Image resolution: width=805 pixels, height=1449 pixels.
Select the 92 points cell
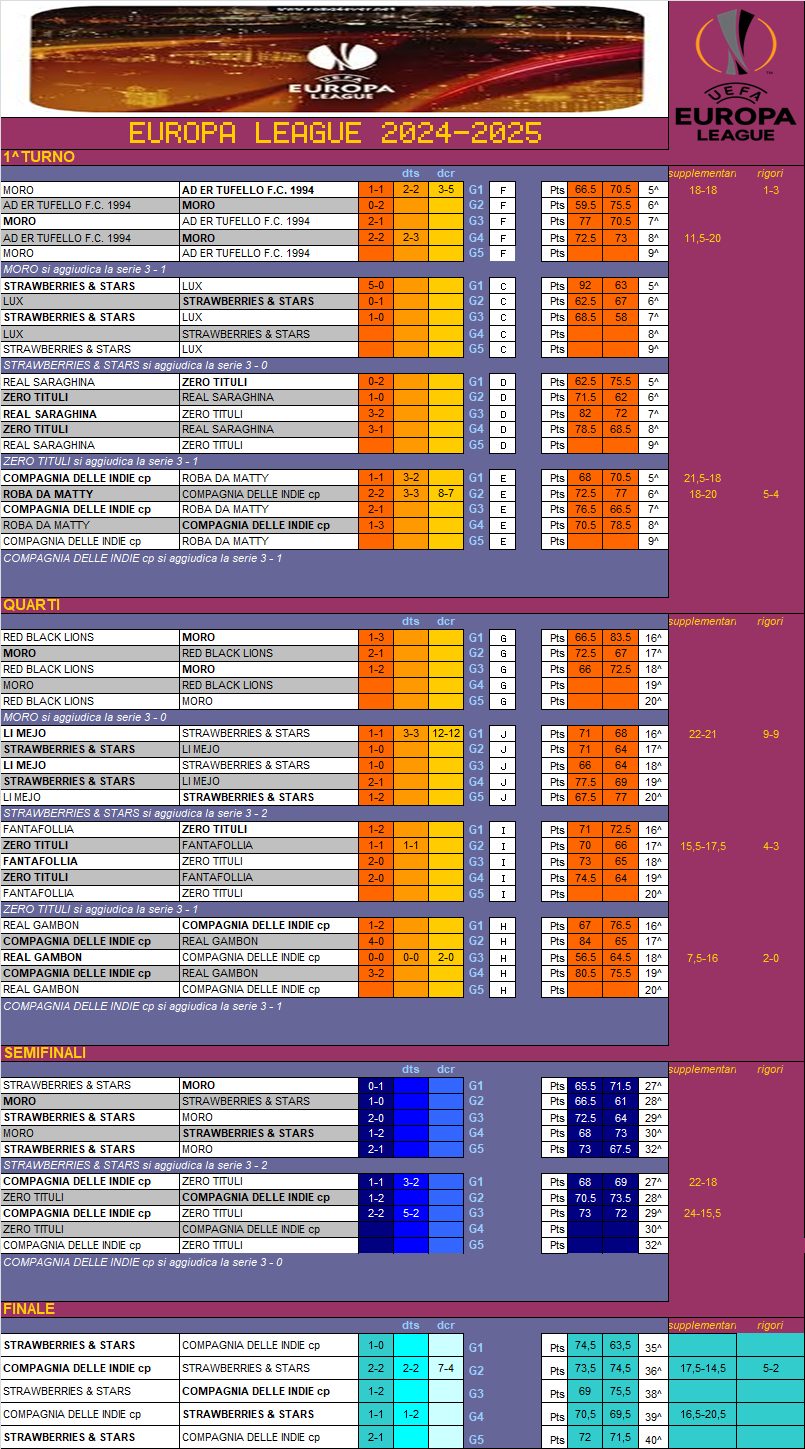[585, 286]
